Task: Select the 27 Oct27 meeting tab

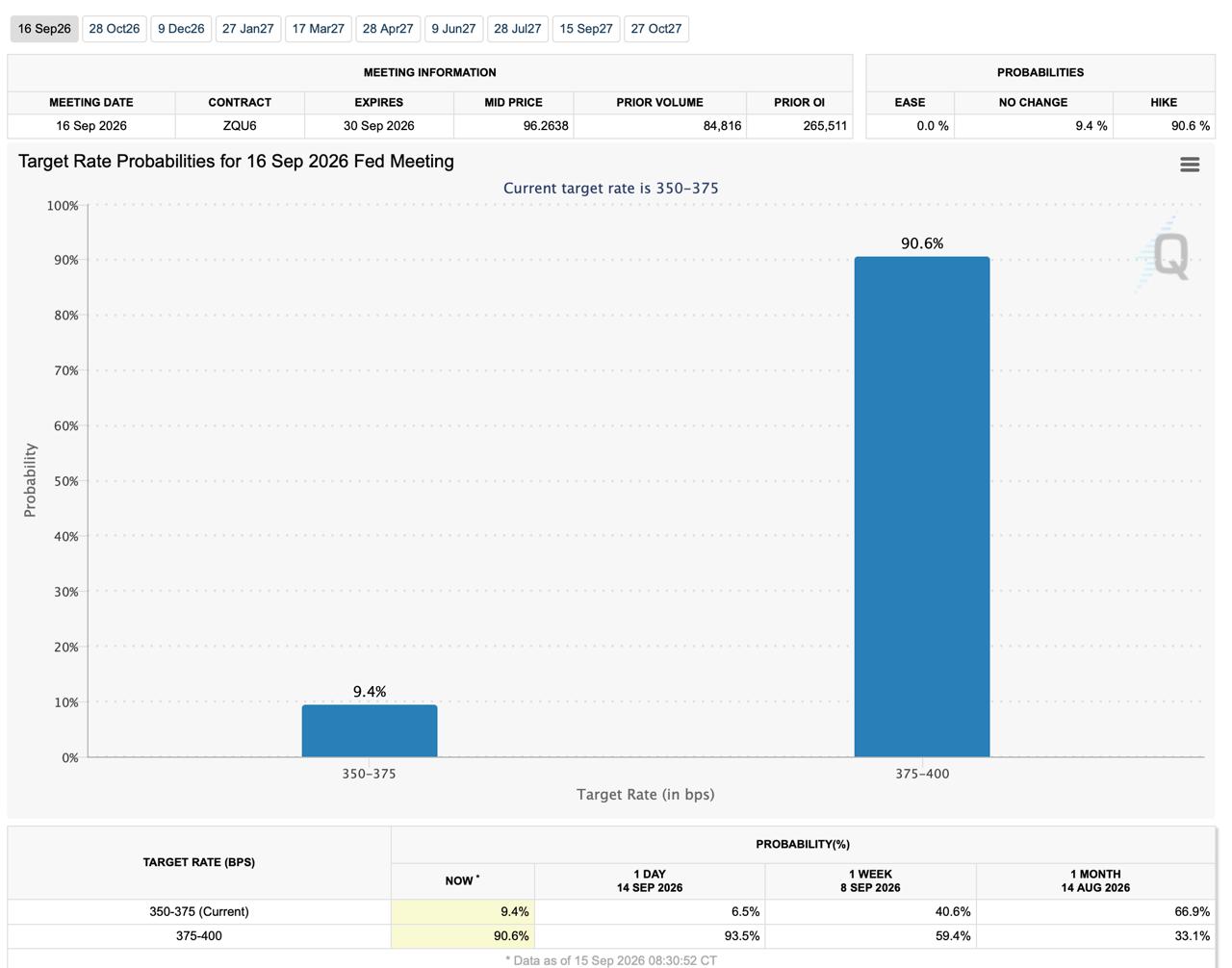Action: (656, 29)
